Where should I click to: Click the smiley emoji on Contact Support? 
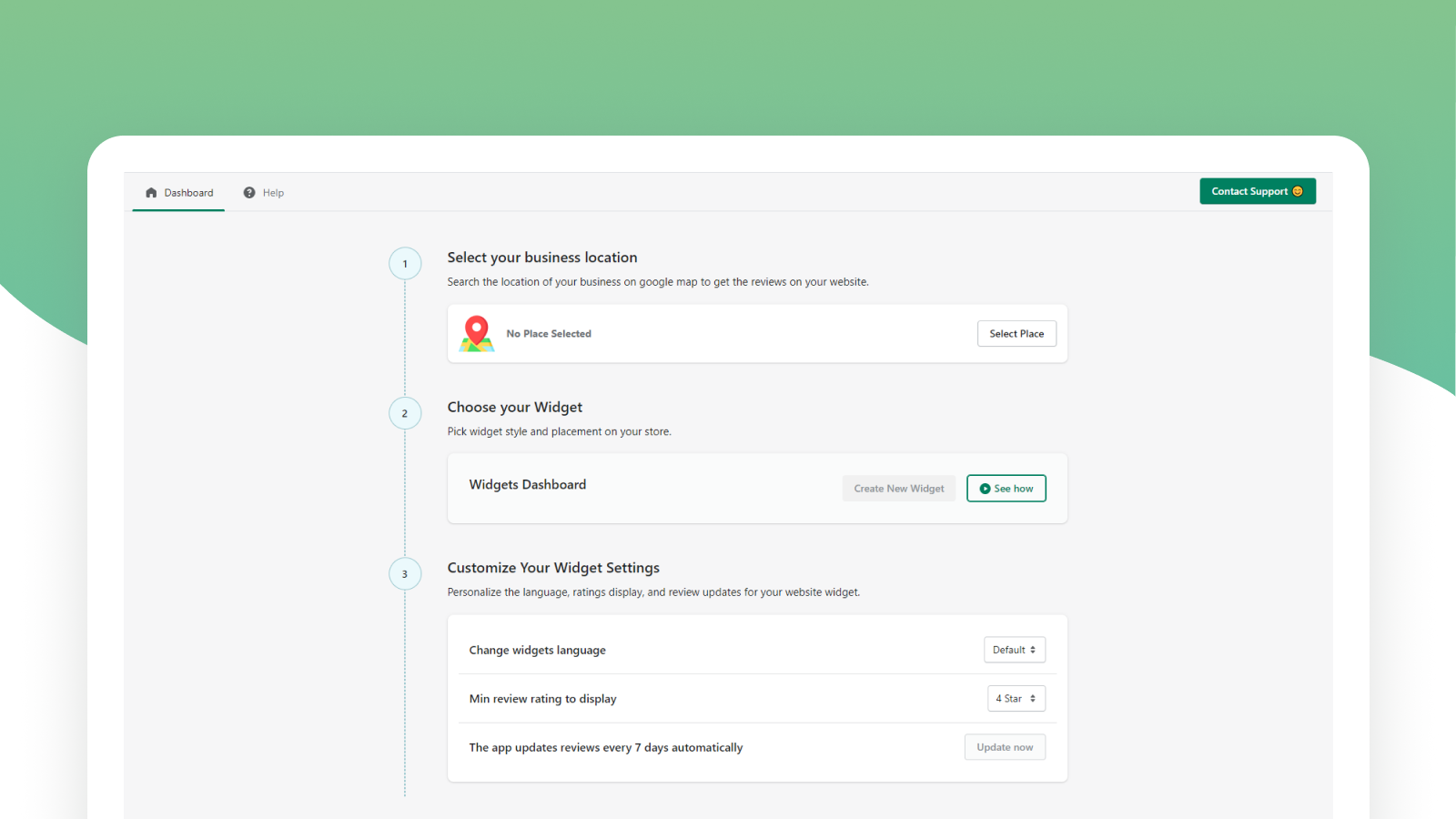click(1298, 191)
